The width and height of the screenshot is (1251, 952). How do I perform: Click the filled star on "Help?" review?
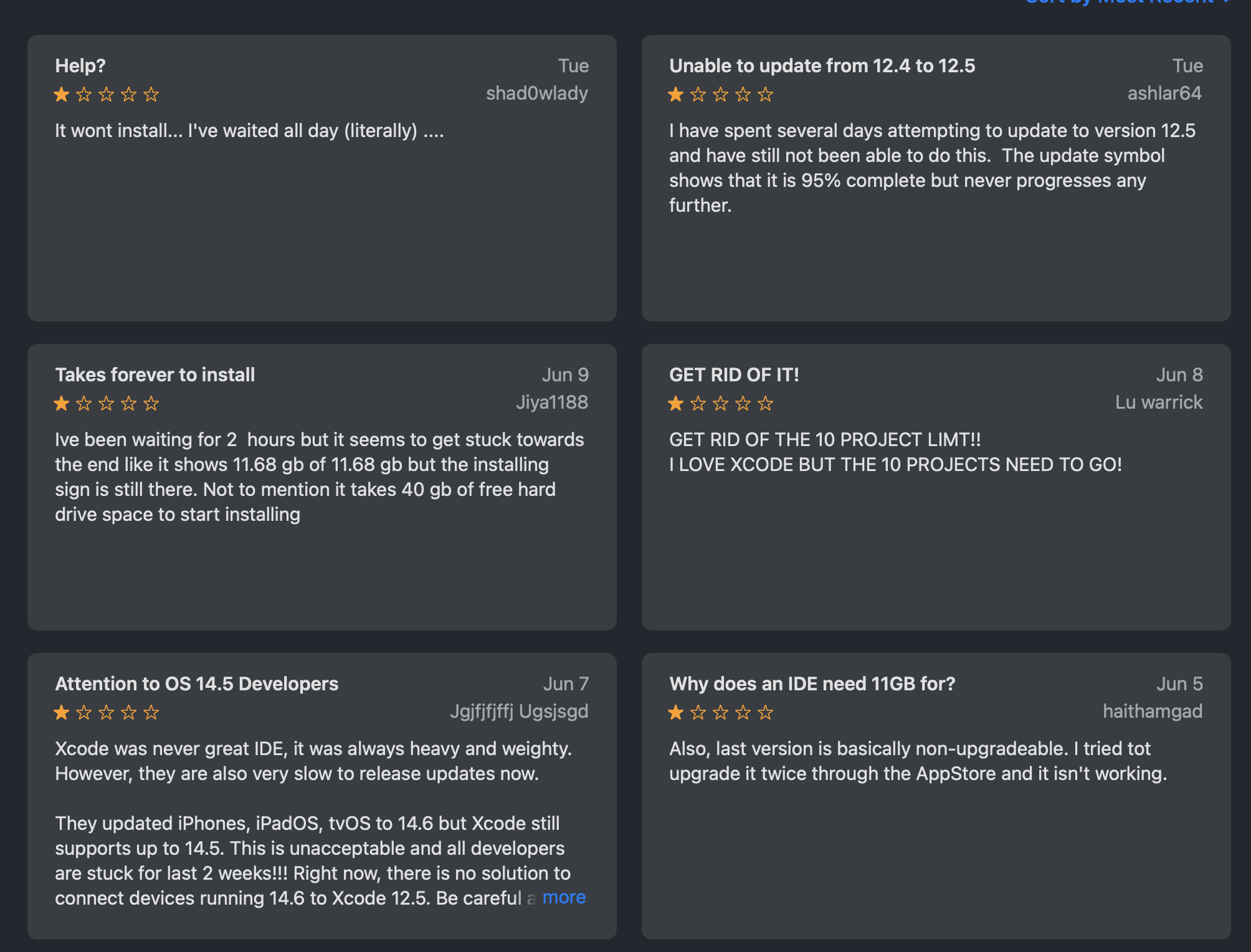tap(62, 95)
